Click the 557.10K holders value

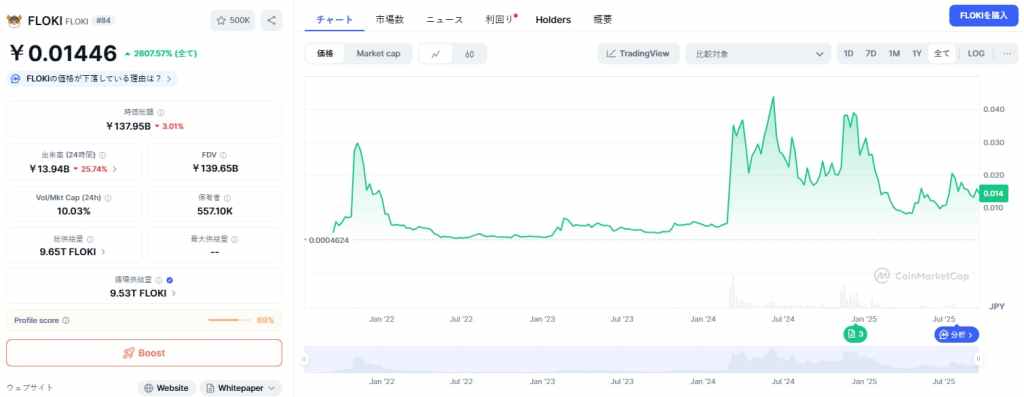(215, 211)
